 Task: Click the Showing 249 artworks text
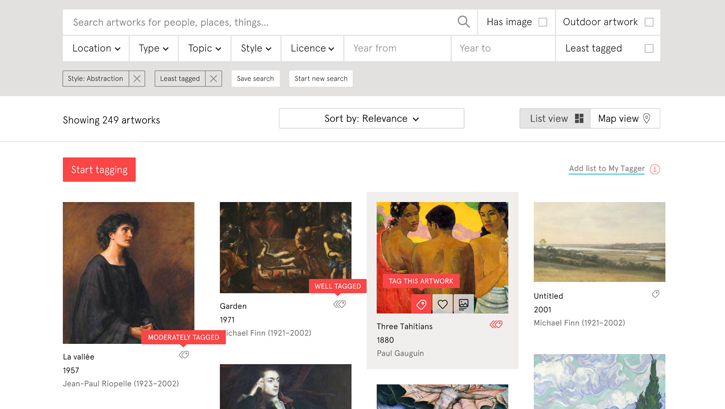pos(111,120)
